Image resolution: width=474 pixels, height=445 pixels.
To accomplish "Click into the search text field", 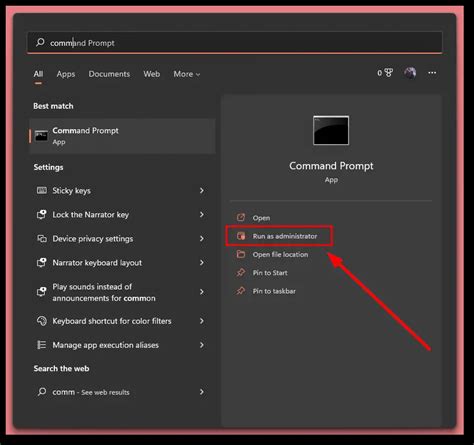I will coord(235,43).
